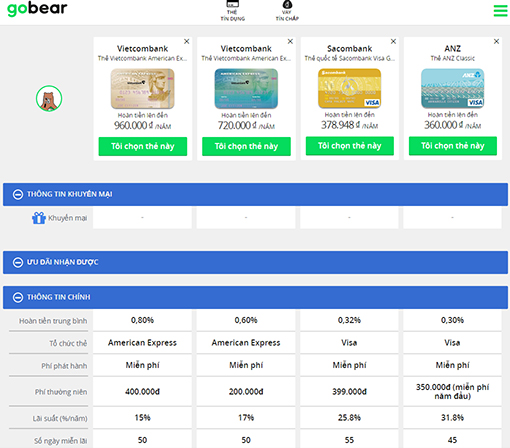
Task: Open the hamburger menu icon
Action: tap(500, 11)
